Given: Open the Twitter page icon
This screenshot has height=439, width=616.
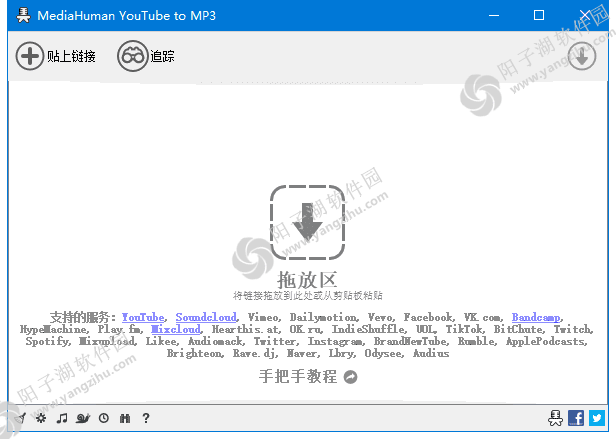Looking at the screenshot, I should 597,418.
